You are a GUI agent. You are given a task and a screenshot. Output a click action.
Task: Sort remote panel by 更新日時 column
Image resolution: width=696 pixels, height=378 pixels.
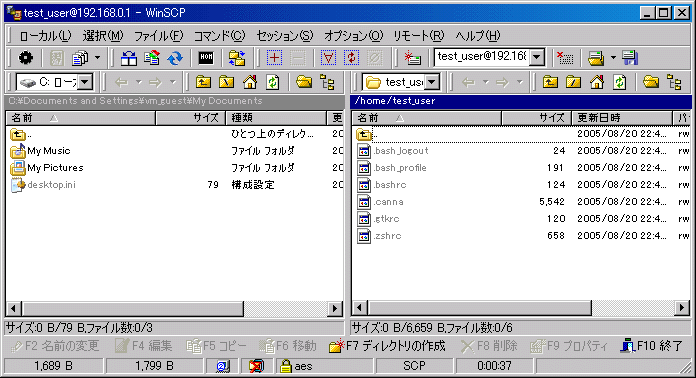(622, 118)
